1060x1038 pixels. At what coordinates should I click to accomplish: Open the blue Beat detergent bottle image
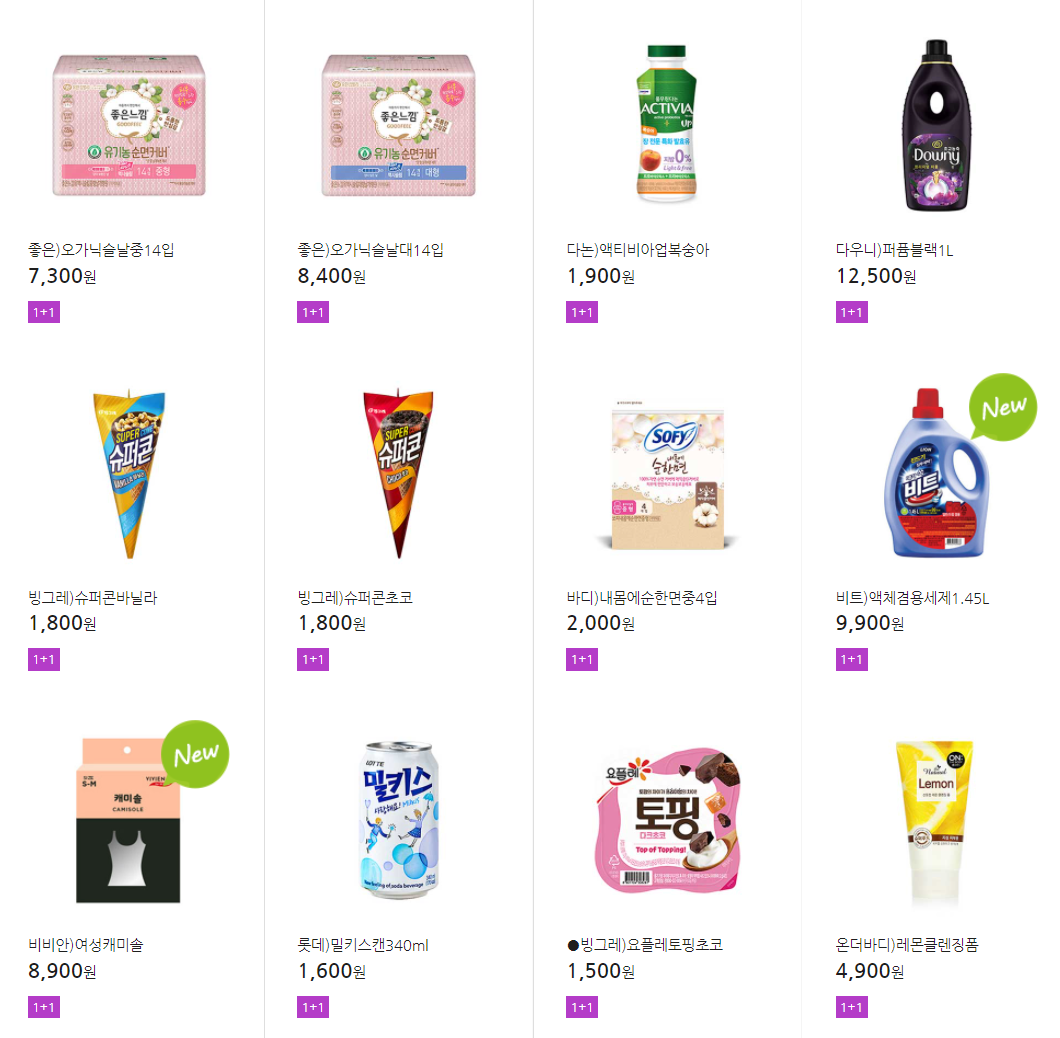tap(936, 473)
